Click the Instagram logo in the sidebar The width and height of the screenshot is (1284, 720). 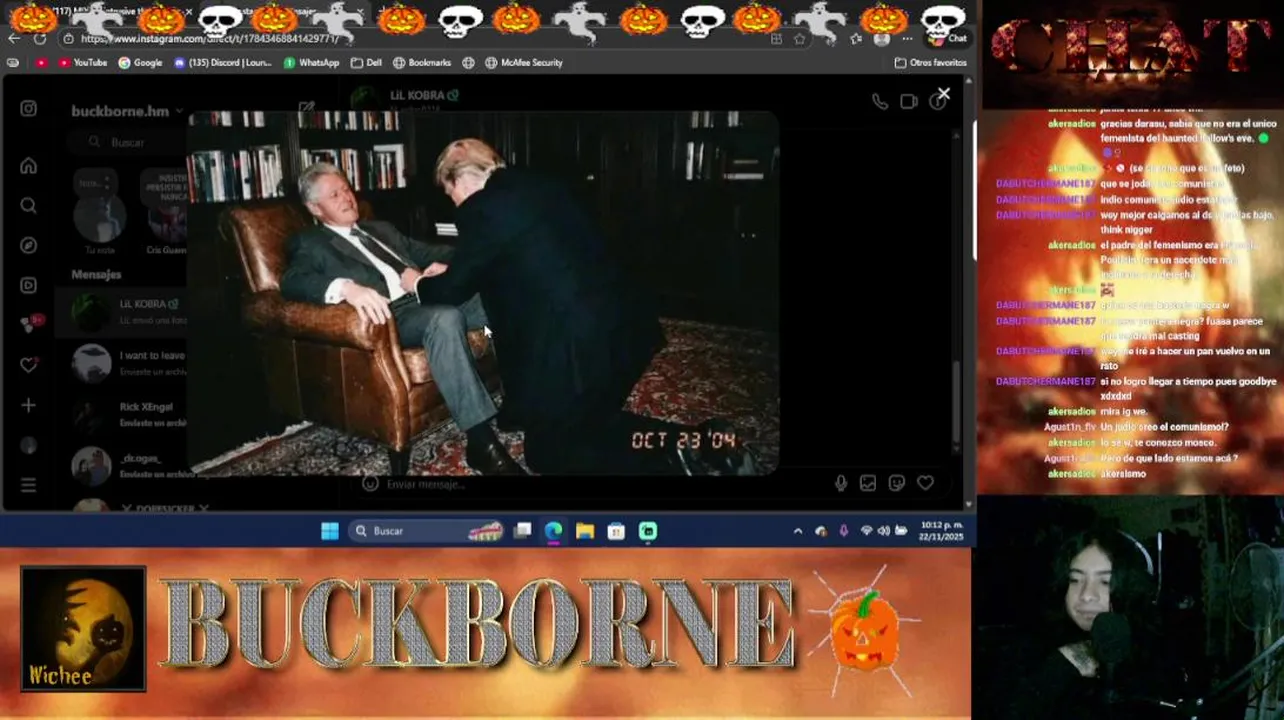point(29,109)
